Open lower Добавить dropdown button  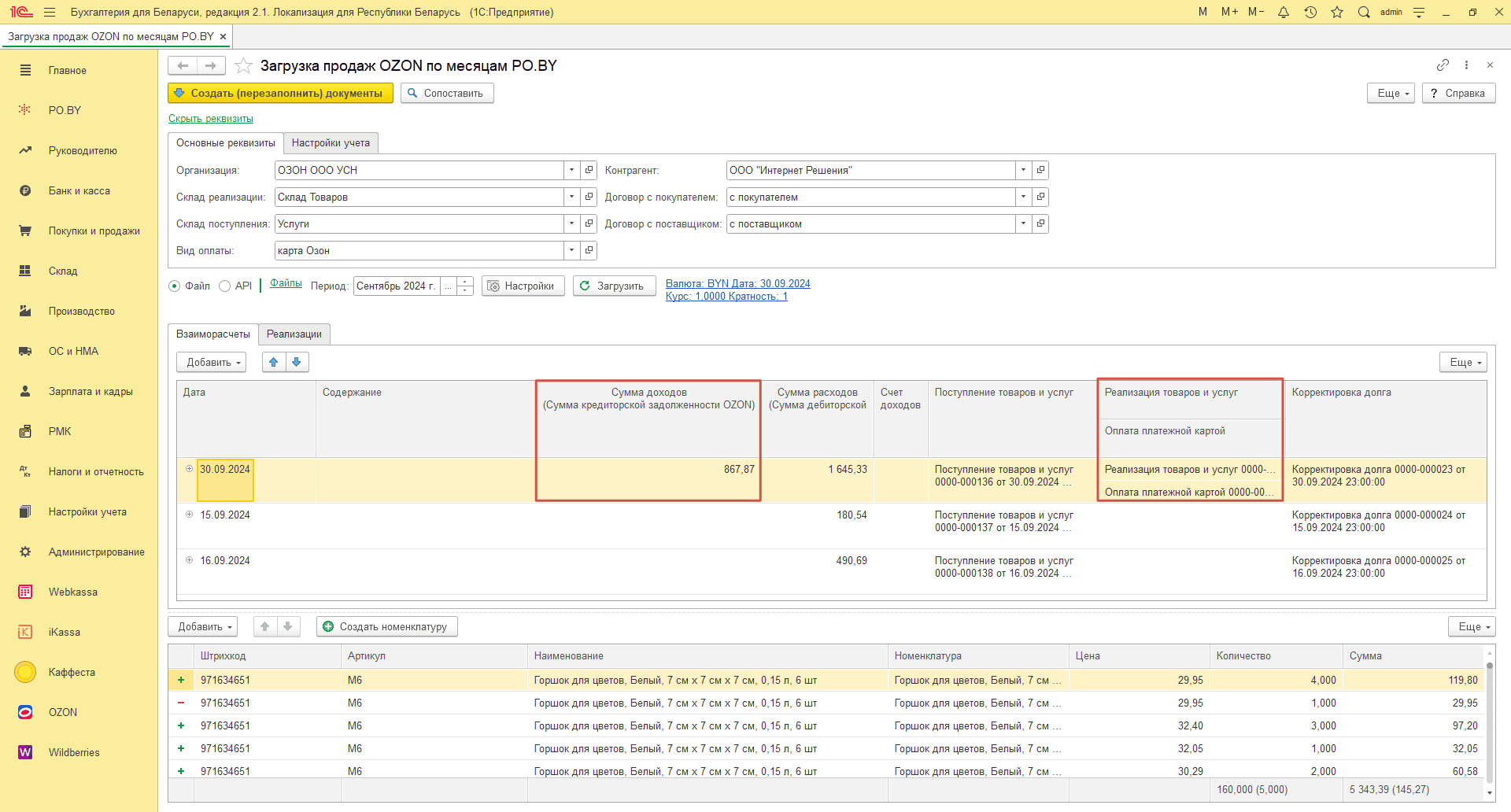point(202,626)
